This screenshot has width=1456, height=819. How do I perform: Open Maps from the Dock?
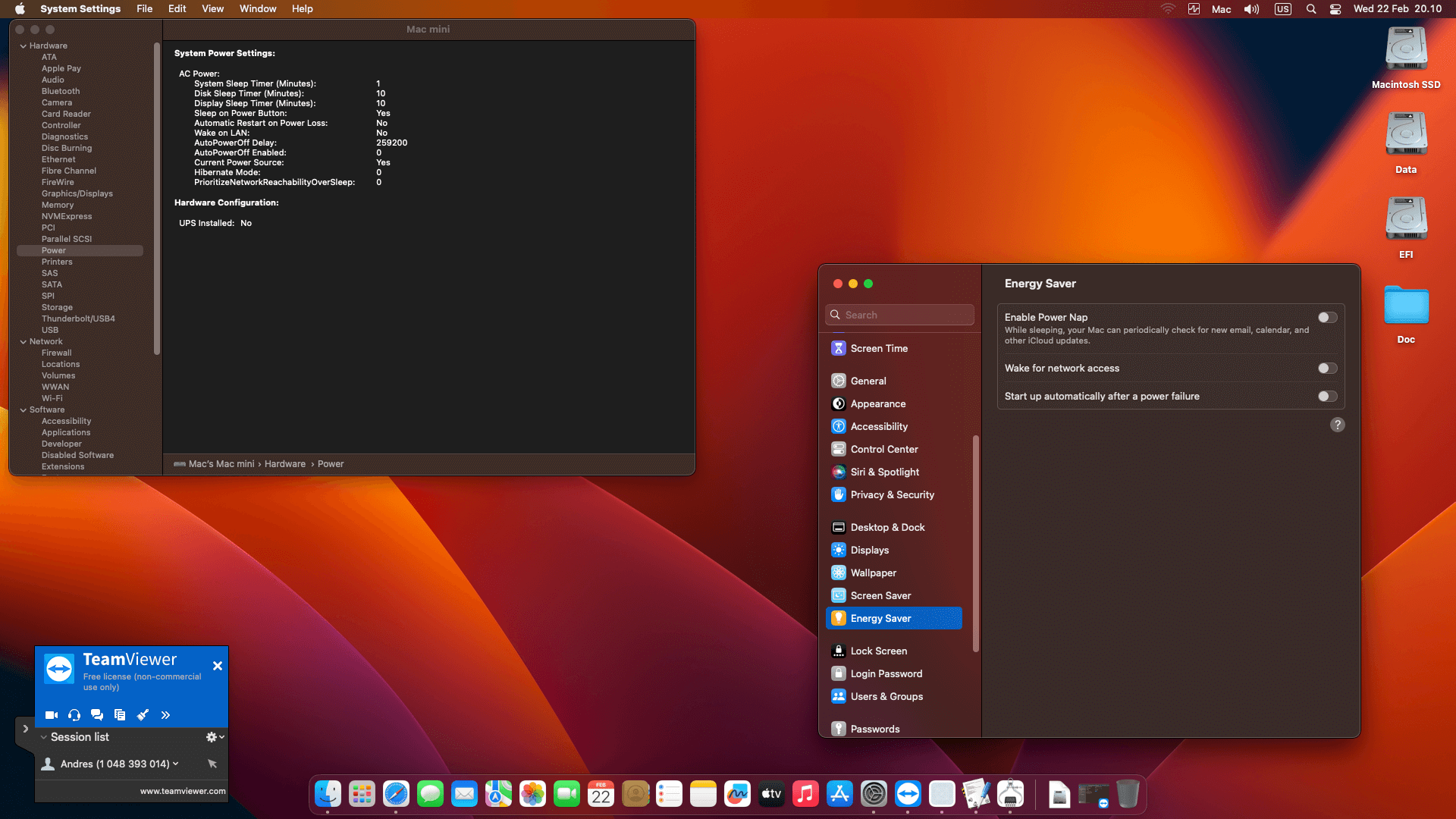(x=498, y=794)
